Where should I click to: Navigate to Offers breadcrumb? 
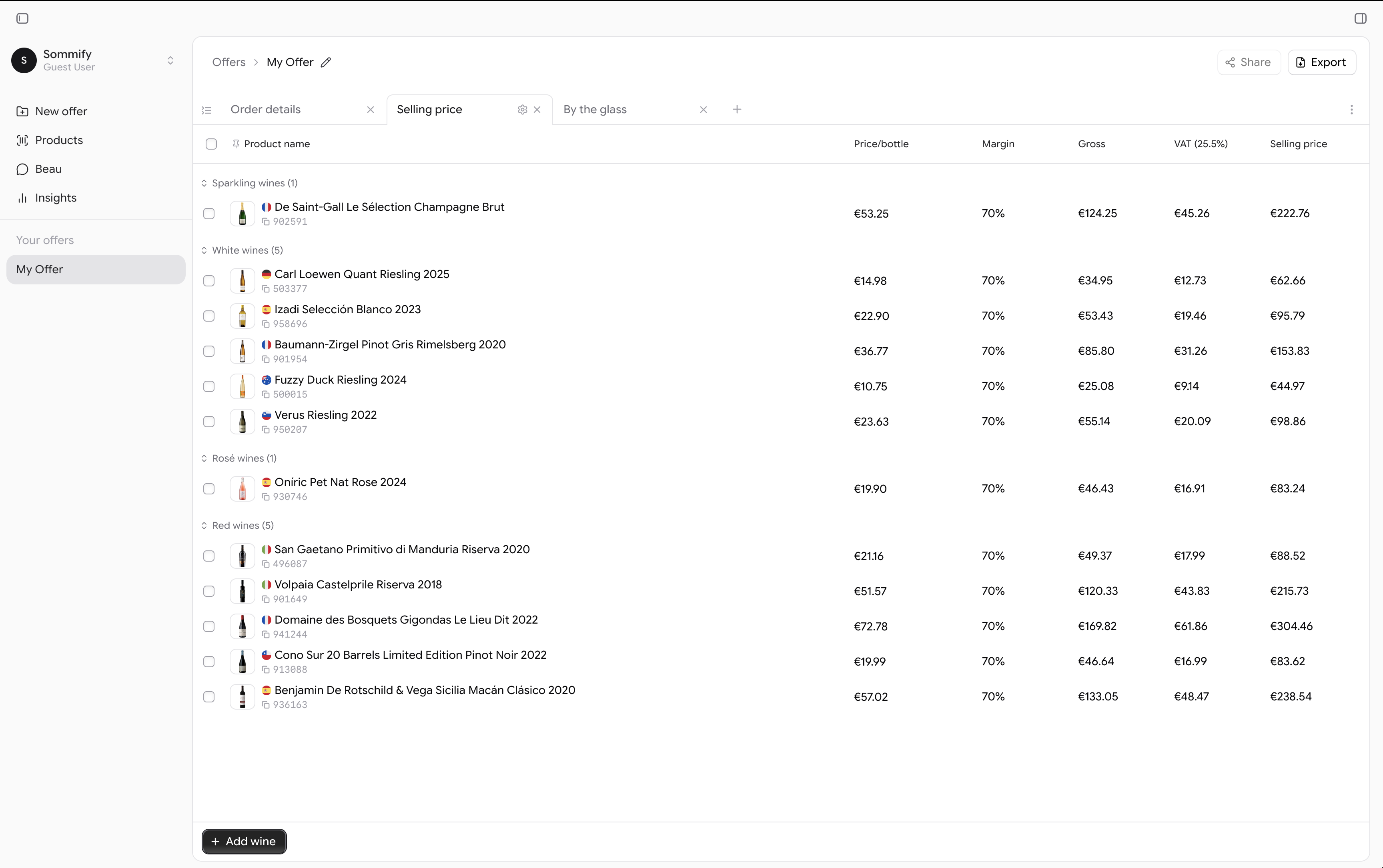click(228, 62)
